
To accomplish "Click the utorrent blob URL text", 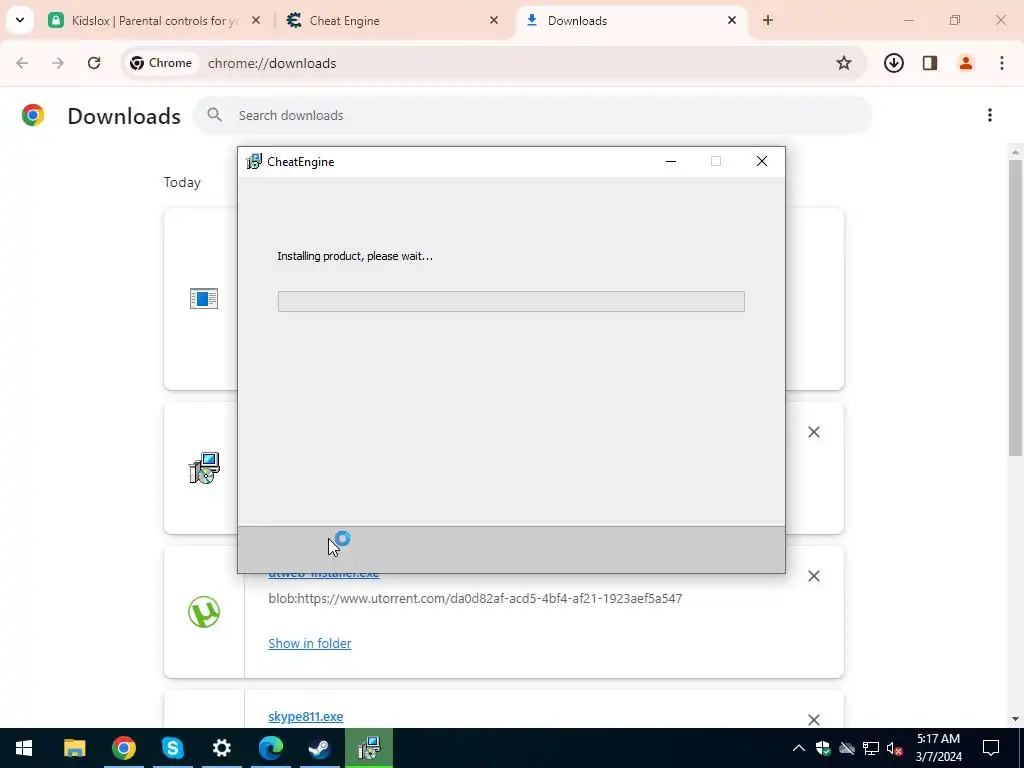I will coord(475,598).
